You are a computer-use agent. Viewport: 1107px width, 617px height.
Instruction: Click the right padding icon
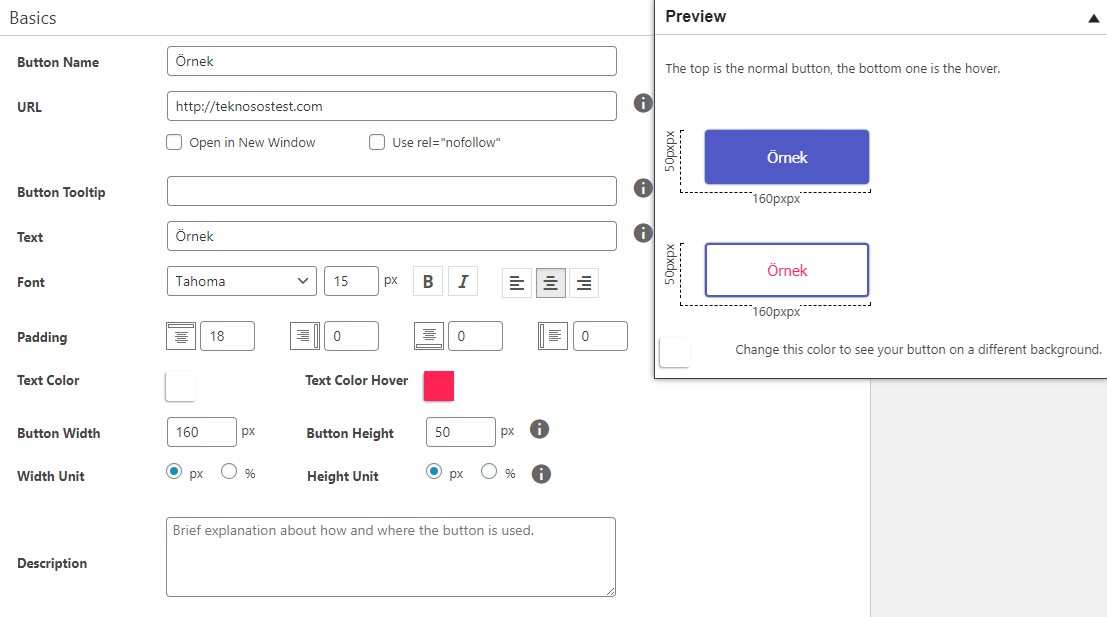tap(305, 336)
